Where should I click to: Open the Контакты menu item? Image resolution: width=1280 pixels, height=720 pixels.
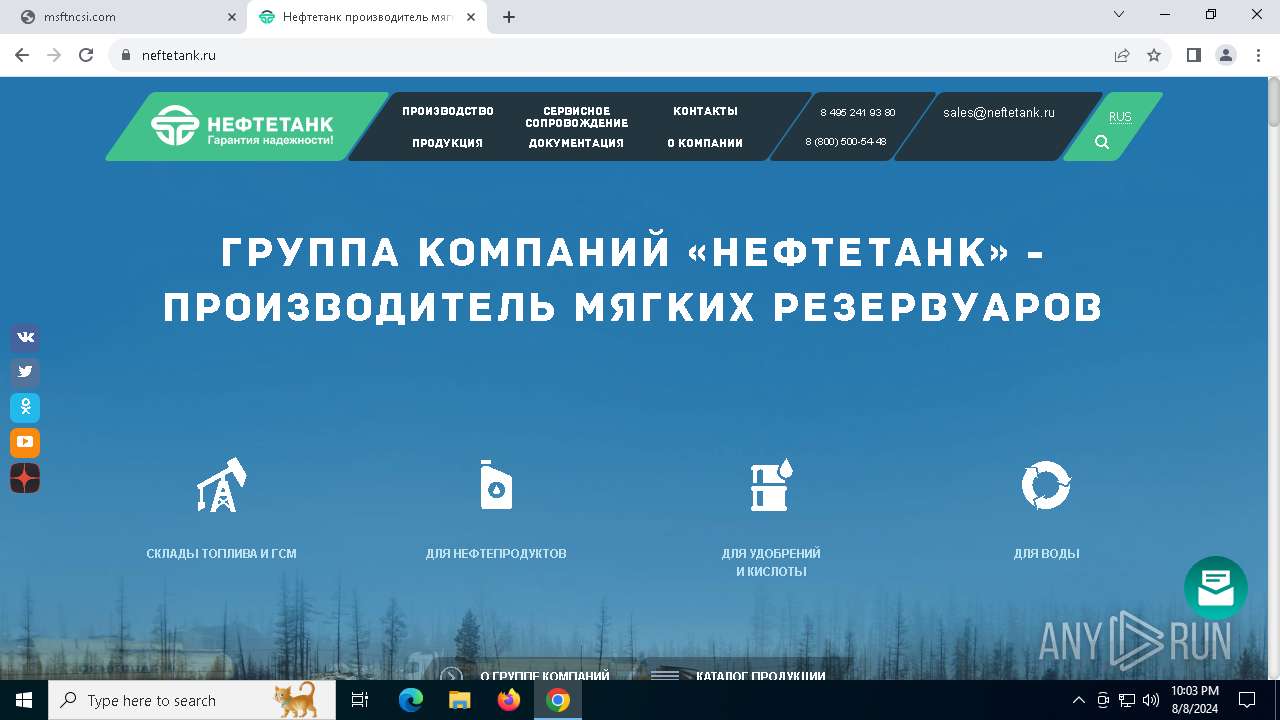click(705, 111)
